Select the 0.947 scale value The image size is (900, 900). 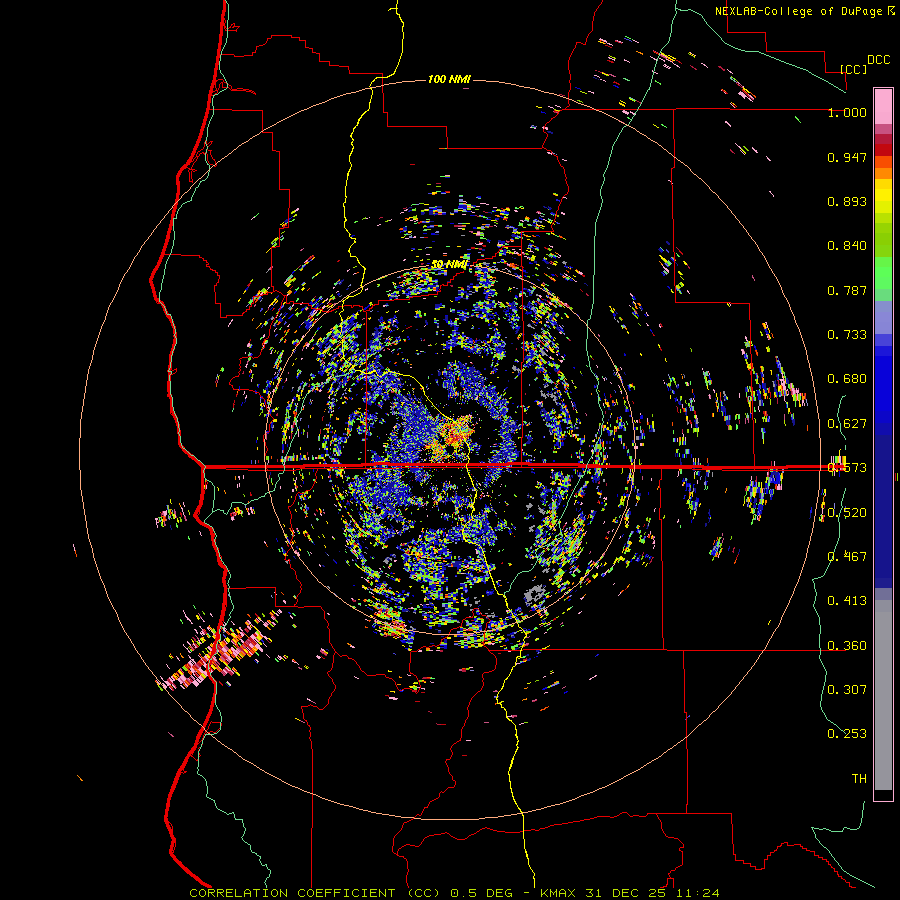click(x=847, y=157)
